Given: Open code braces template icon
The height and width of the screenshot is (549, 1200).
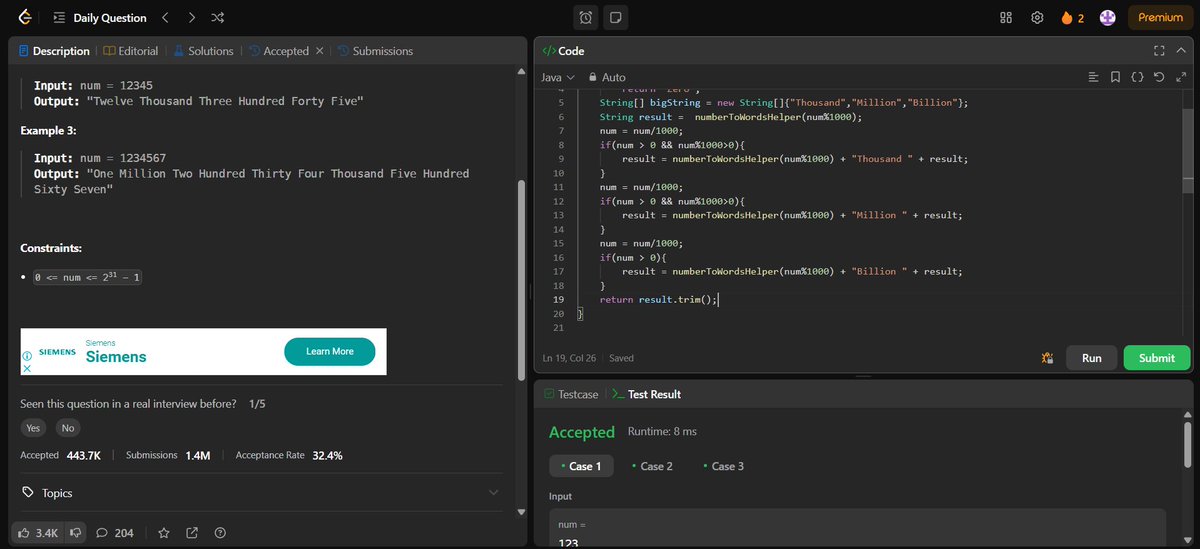Looking at the screenshot, I should (x=1137, y=77).
